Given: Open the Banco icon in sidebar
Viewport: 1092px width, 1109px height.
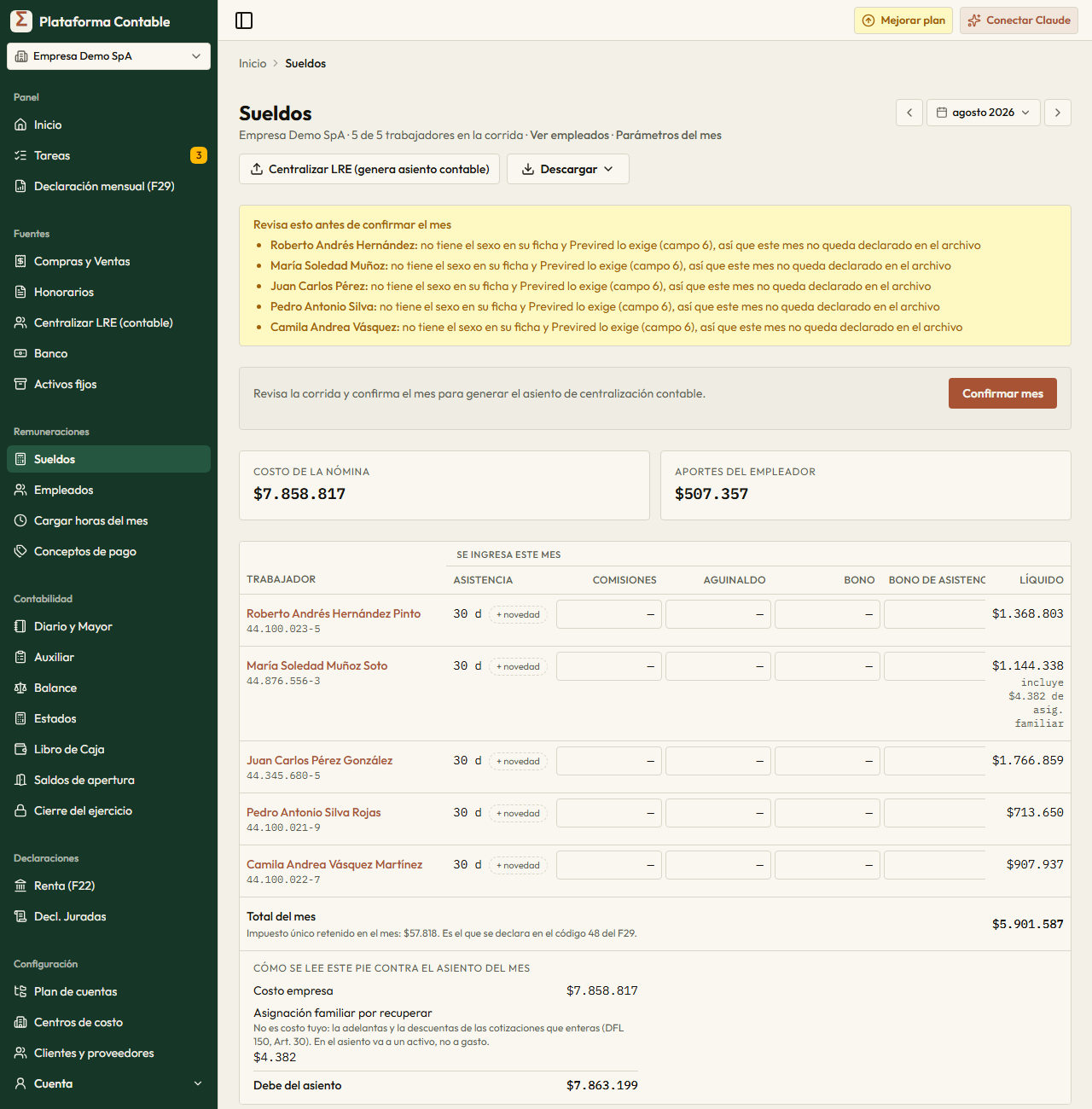Looking at the screenshot, I should coord(20,353).
